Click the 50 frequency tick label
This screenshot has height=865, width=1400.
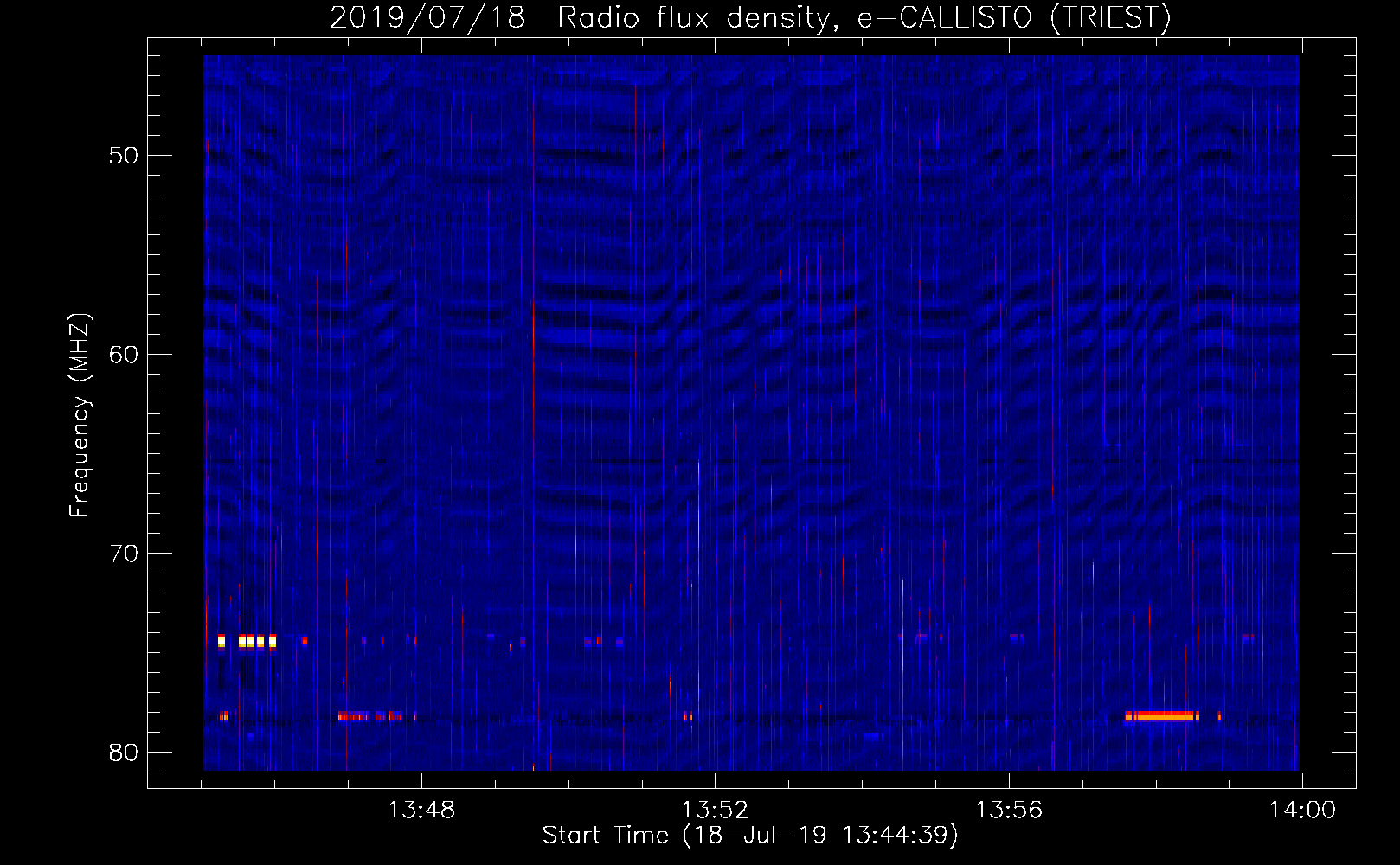click(x=124, y=156)
